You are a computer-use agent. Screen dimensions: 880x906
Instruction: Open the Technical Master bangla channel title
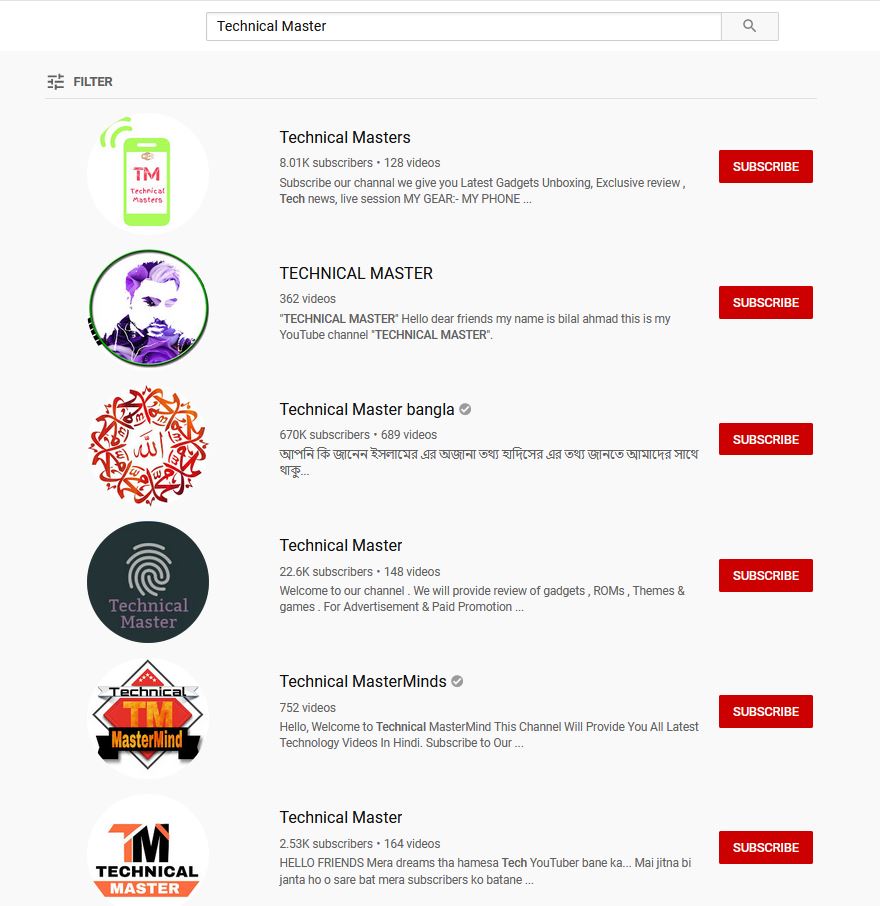pyautogui.click(x=367, y=409)
